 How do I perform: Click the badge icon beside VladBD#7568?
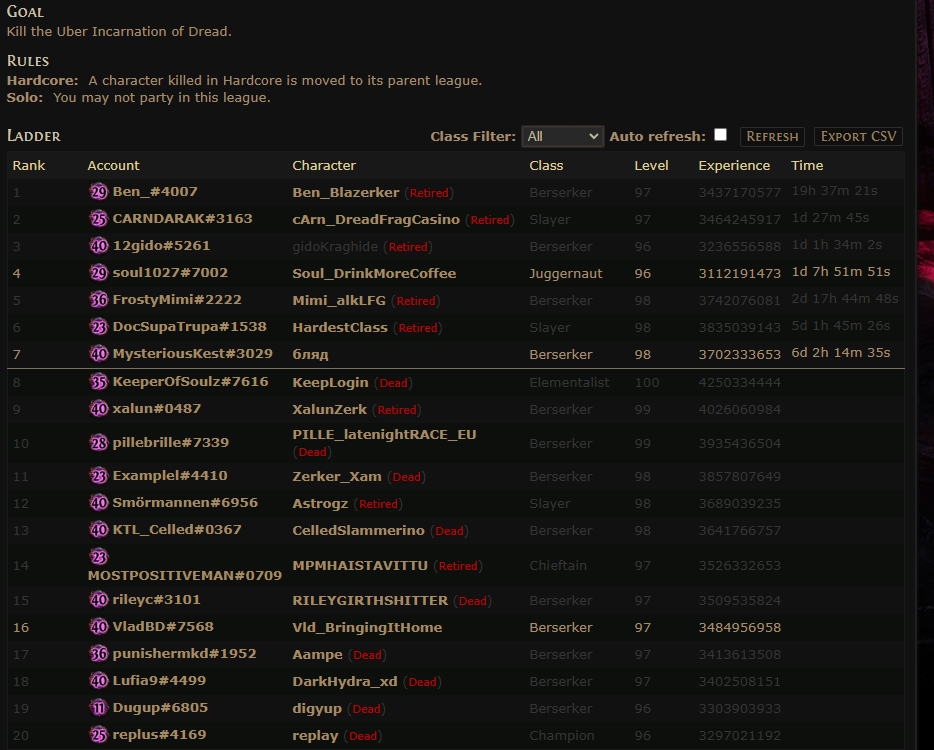(x=98, y=627)
